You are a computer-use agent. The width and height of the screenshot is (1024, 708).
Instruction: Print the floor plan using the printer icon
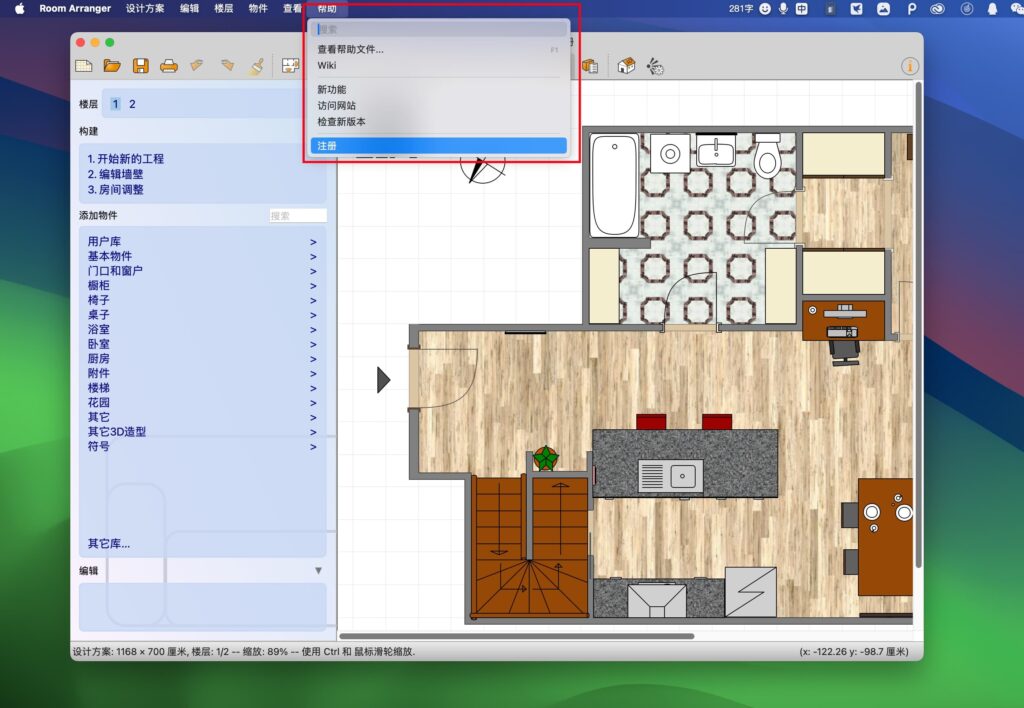click(168, 65)
